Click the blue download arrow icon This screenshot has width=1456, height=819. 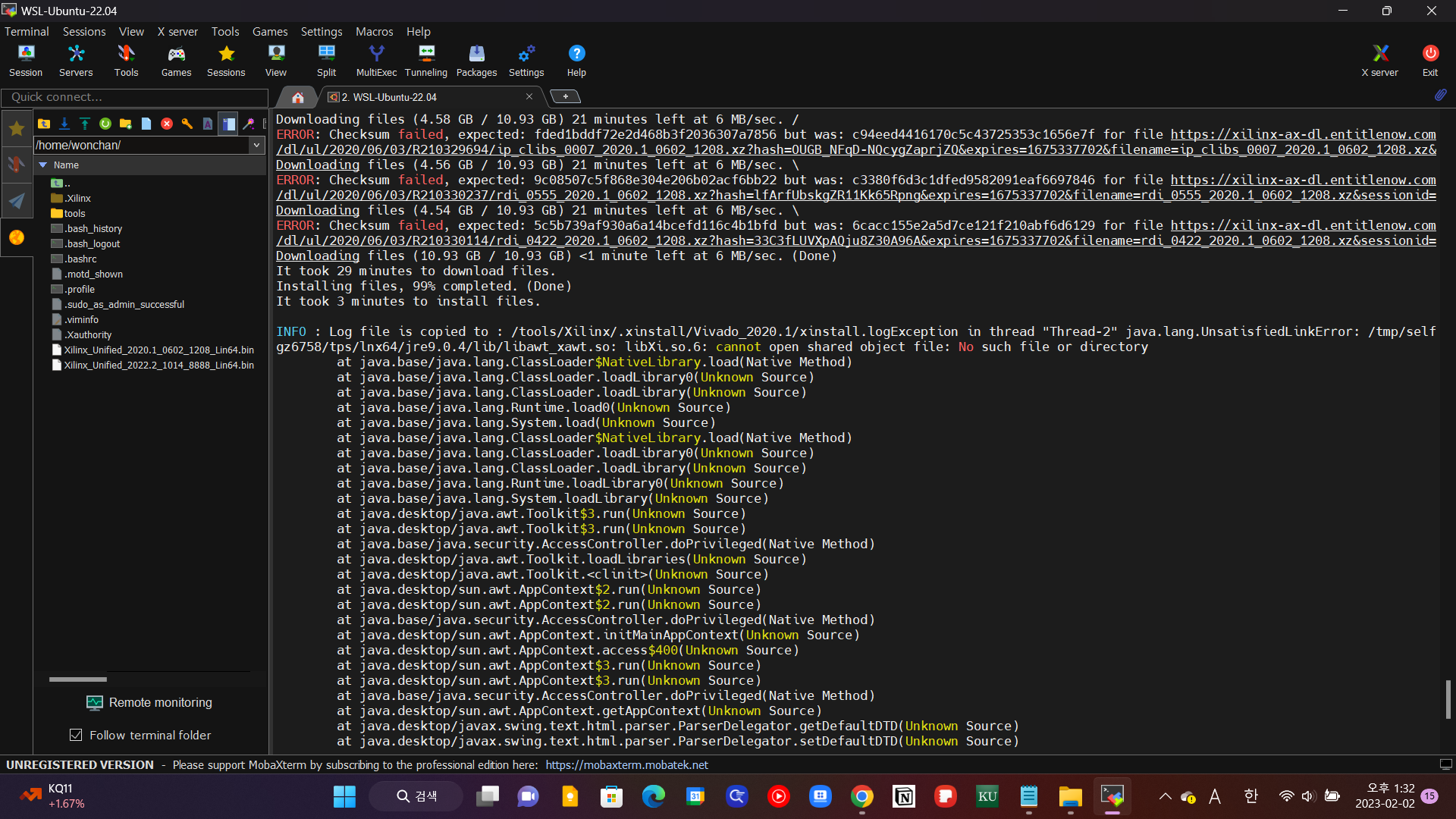(64, 124)
